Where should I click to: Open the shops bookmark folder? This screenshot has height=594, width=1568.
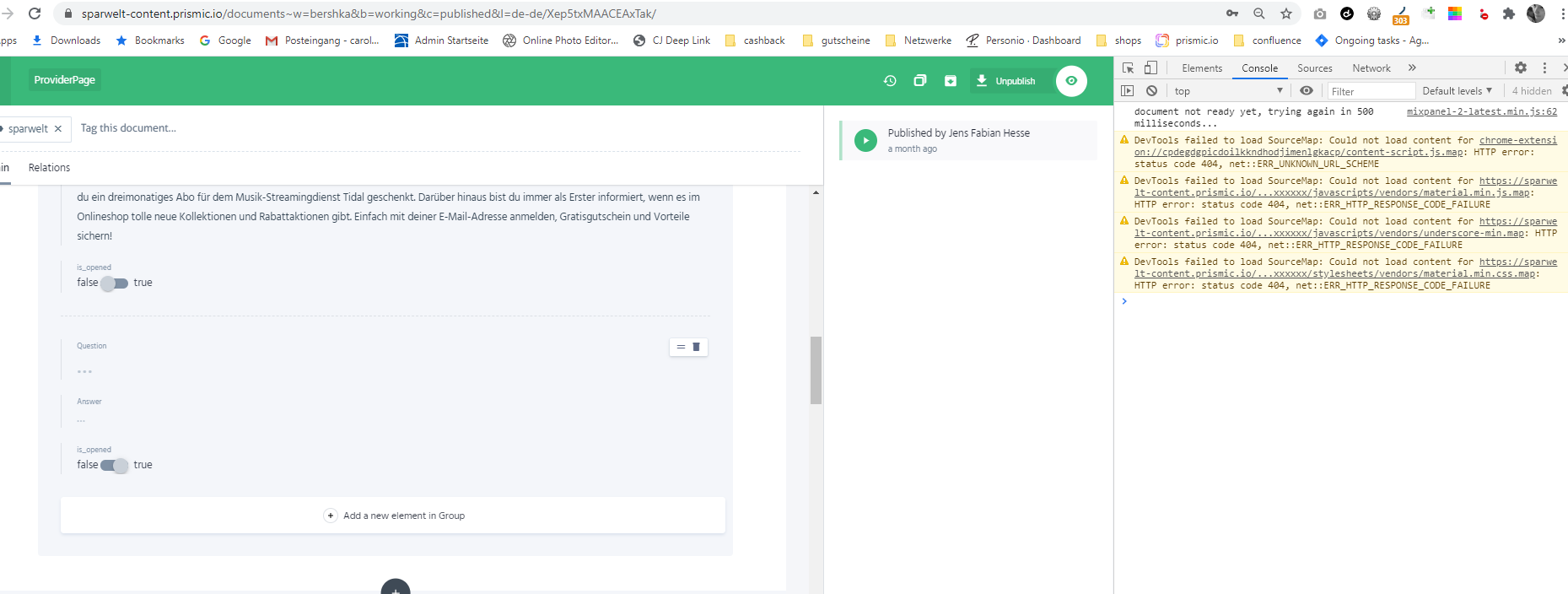(1118, 40)
